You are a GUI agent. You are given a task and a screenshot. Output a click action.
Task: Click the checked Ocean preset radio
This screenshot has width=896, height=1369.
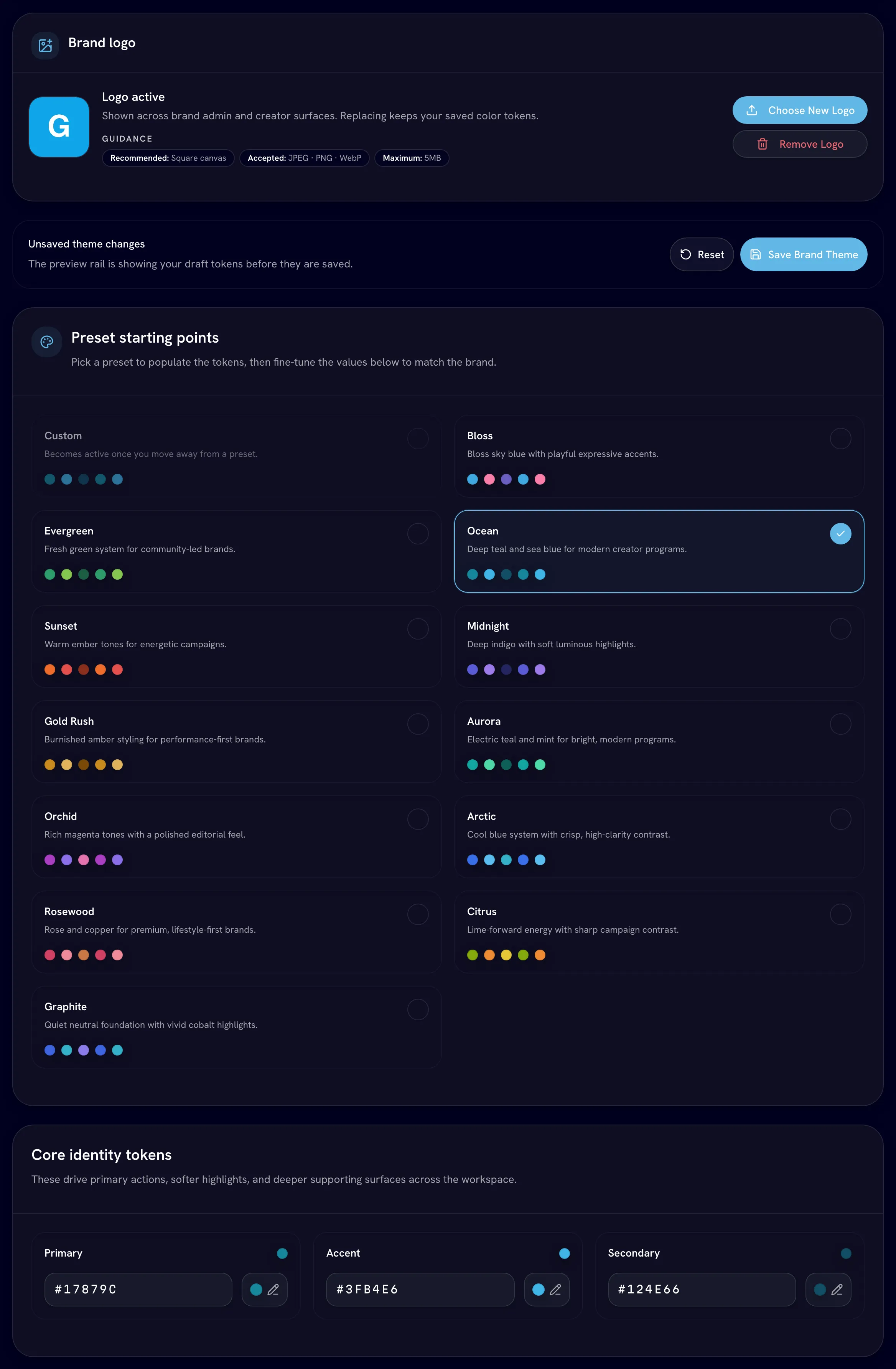(x=841, y=534)
